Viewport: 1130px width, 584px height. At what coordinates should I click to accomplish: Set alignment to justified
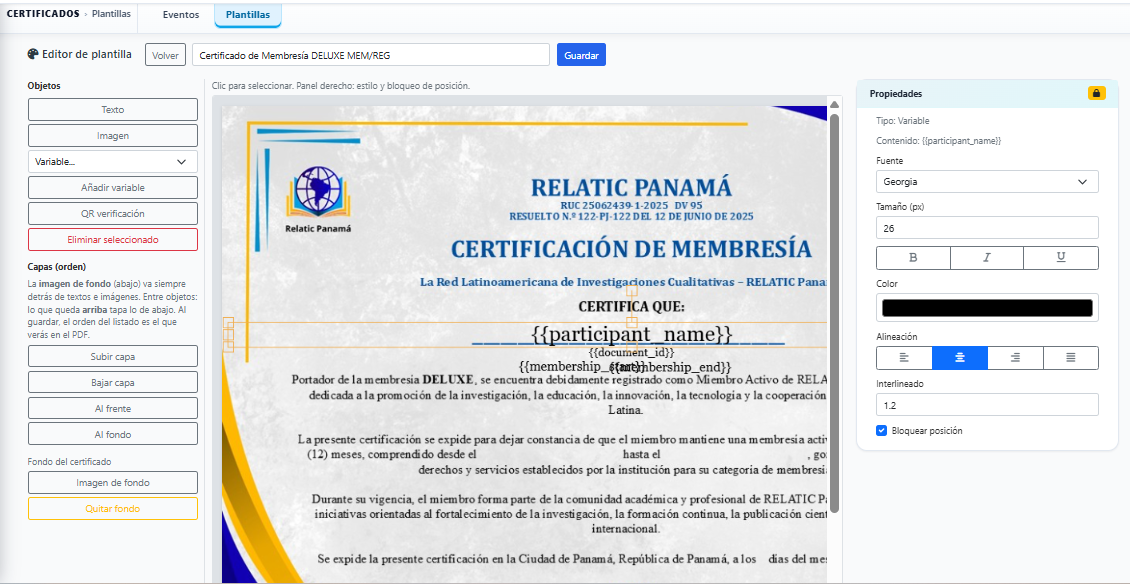pos(1071,358)
